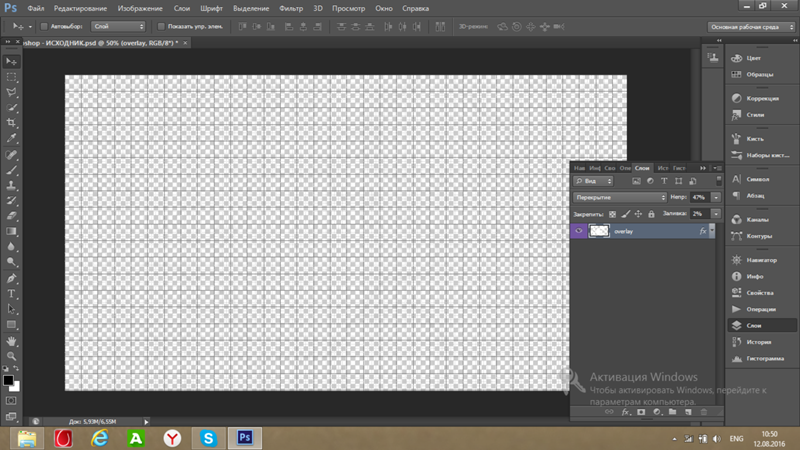The image size is (800, 450).
Task: Check the Показать упр. элем. checkbox
Action: pos(160,26)
